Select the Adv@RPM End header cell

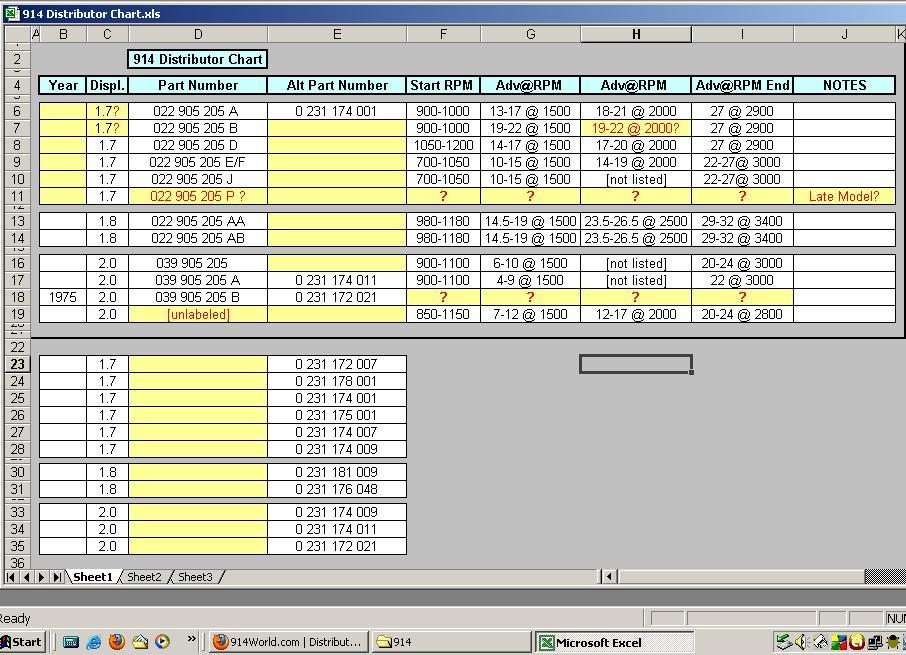tap(742, 85)
